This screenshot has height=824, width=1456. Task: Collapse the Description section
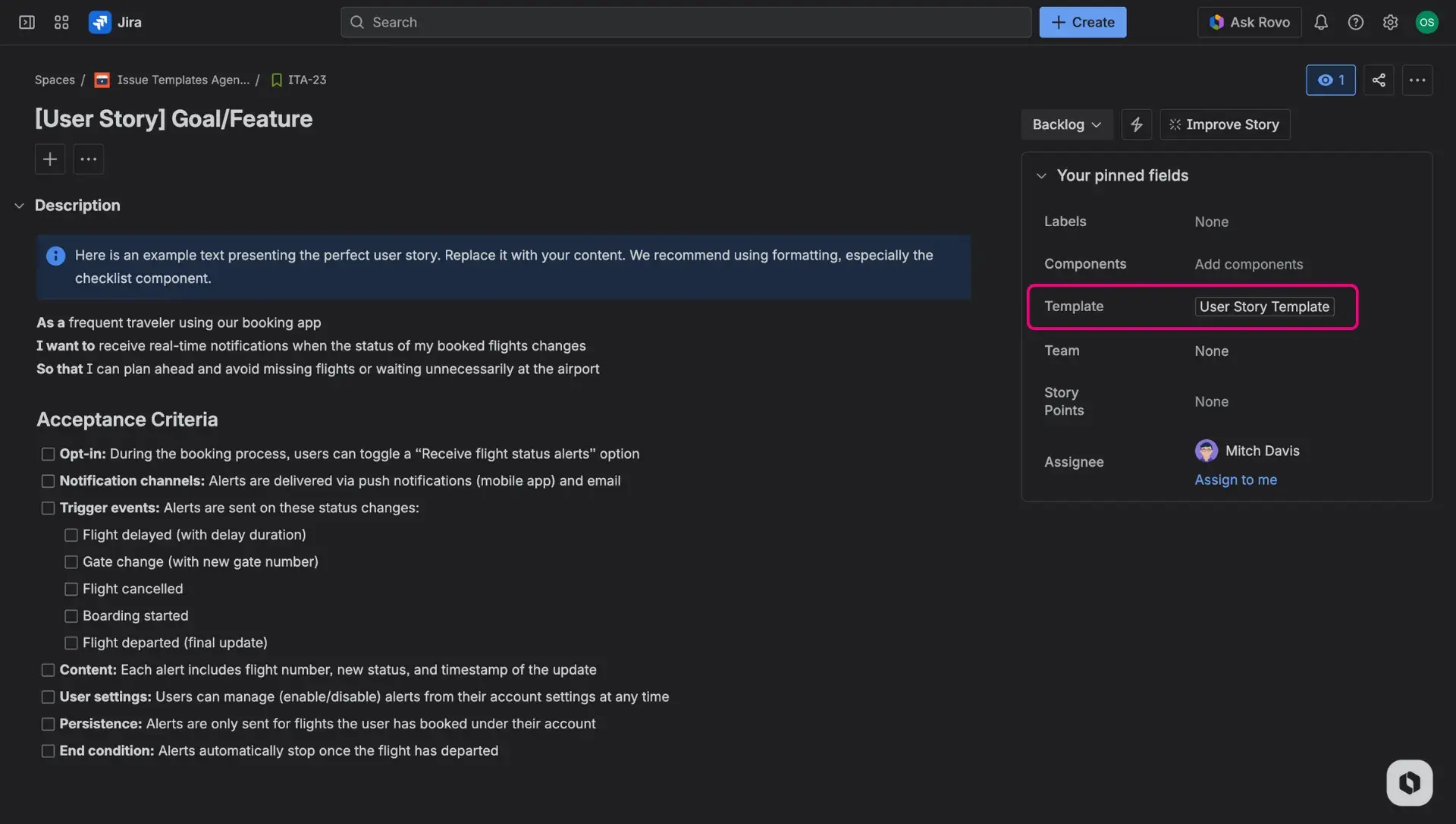[x=18, y=206]
